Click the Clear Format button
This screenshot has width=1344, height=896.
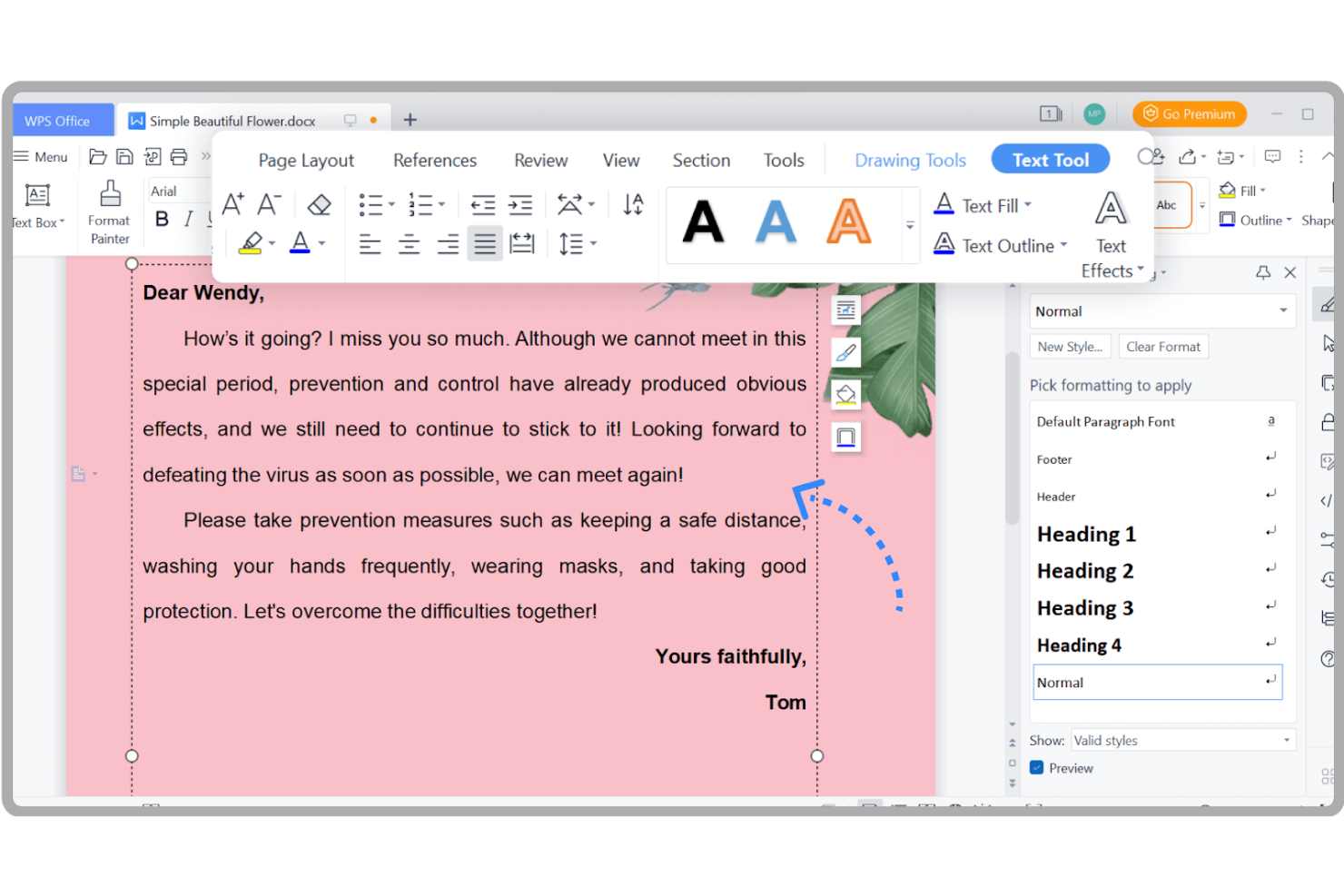pyautogui.click(x=1163, y=346)
